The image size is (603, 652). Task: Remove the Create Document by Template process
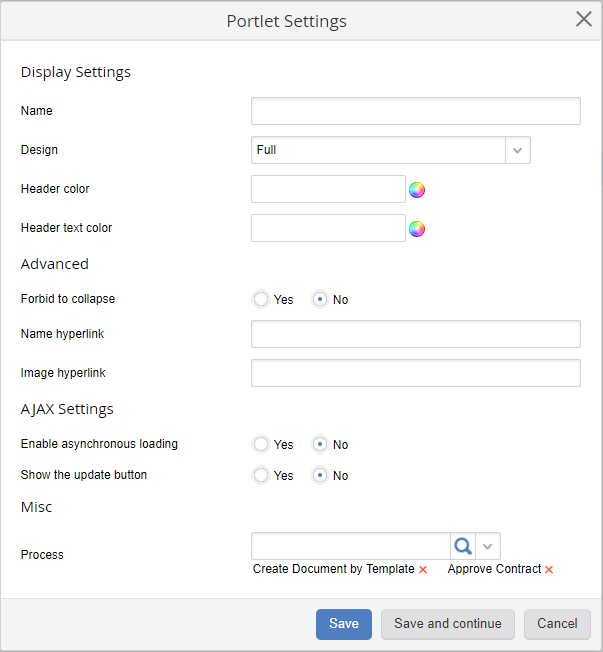click(423, 570)
